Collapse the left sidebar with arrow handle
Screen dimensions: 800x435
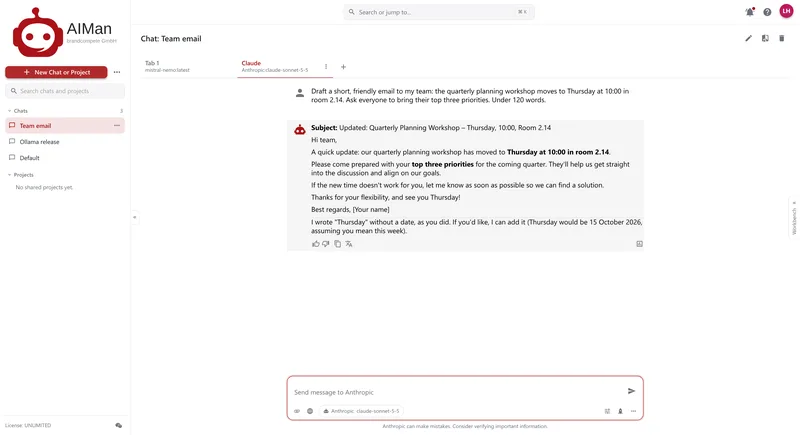pos(135,217)
